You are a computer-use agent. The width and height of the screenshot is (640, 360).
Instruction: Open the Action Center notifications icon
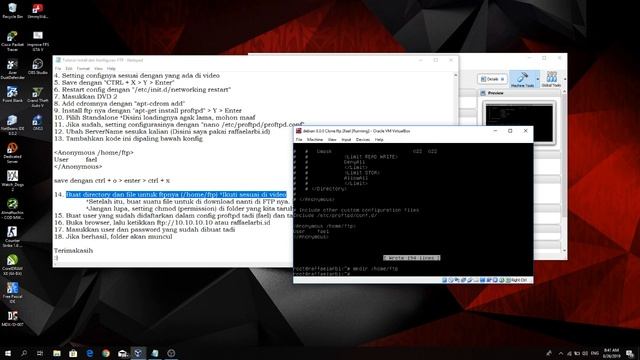click(x=630, y=353)
